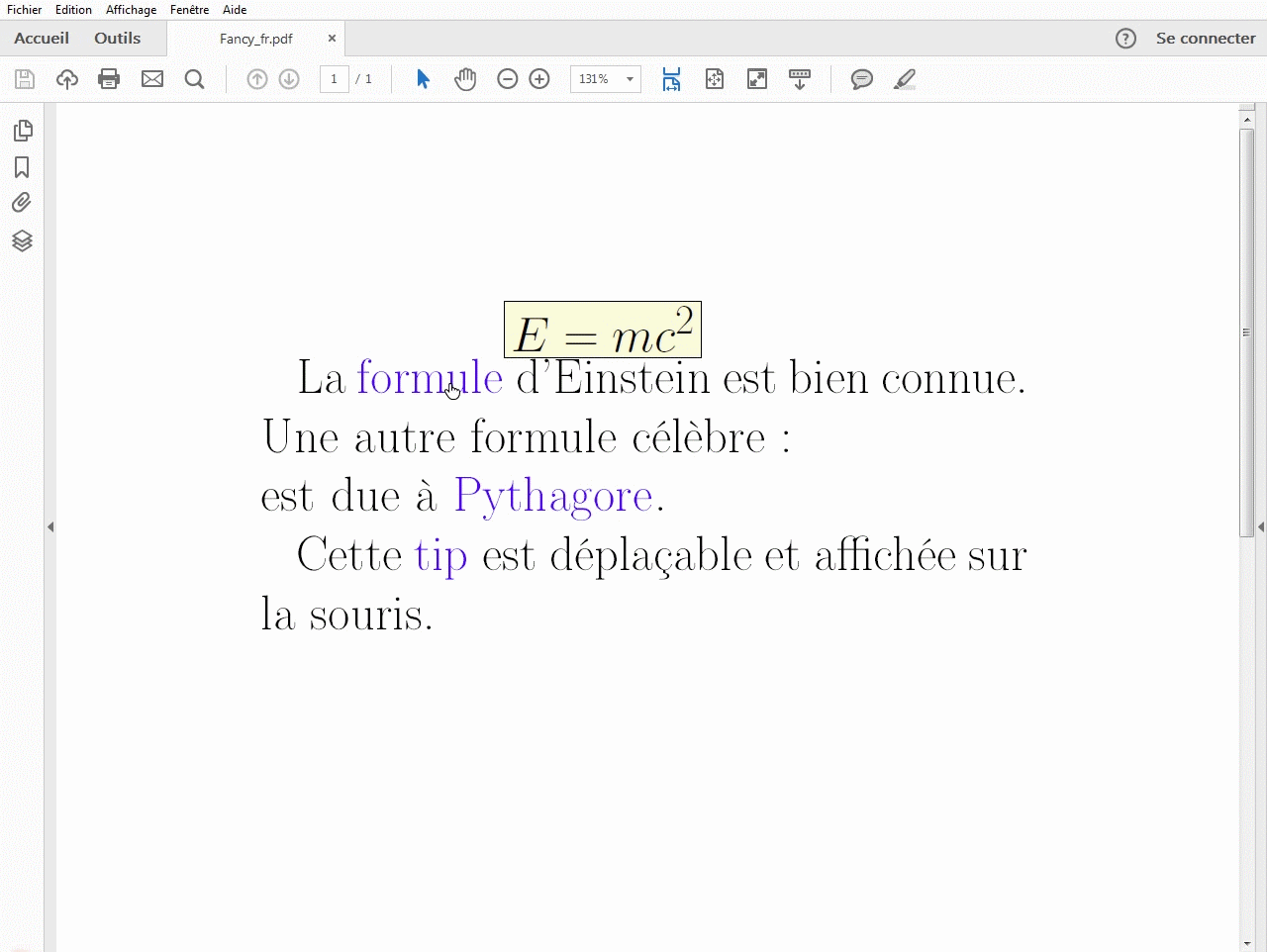Expand the right tools pane
Image resolution: width=1267 pixels, height=952 pixels.
point(1260,526)
